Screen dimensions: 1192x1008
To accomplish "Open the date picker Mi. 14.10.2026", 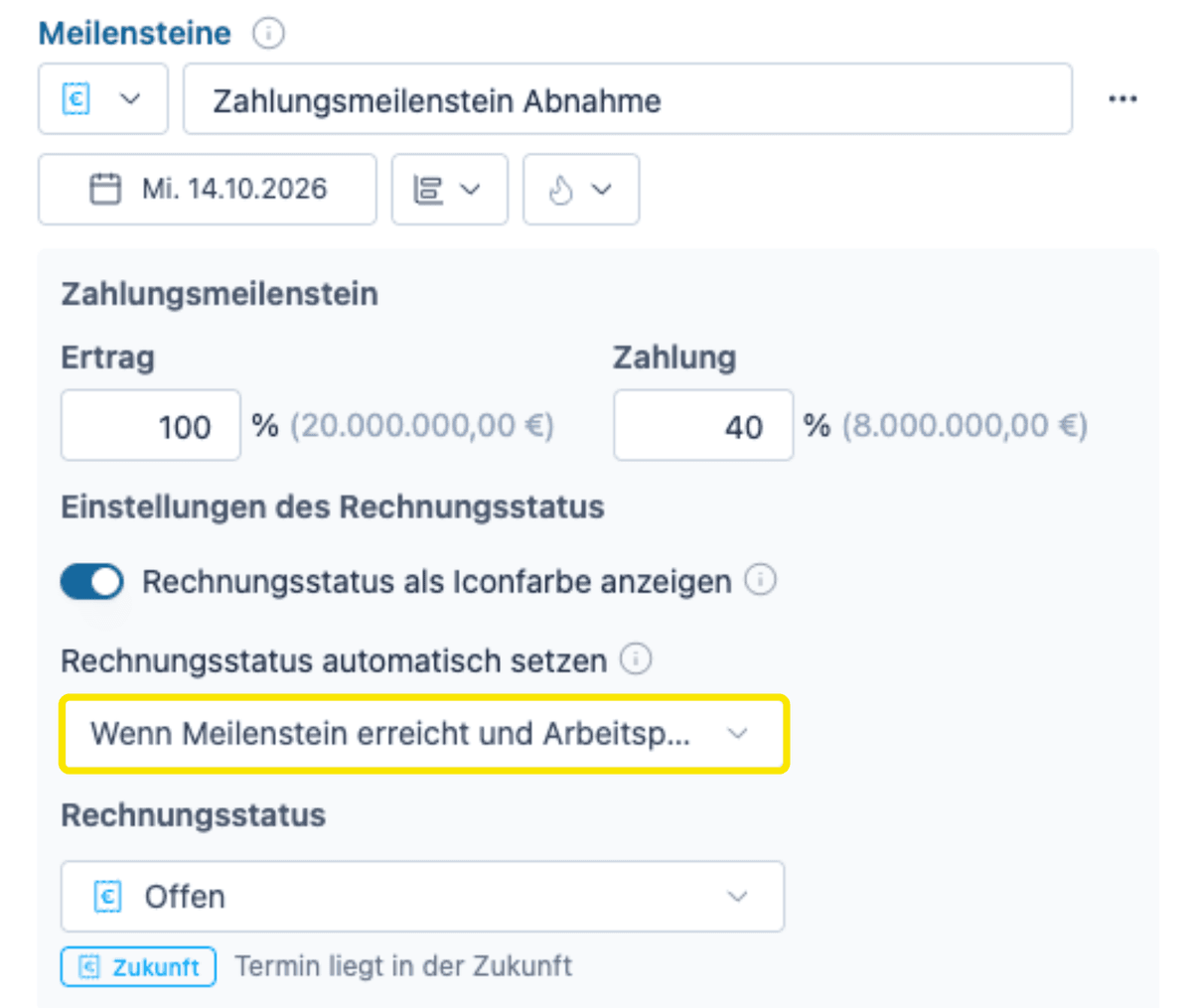I will coord(208,189).
